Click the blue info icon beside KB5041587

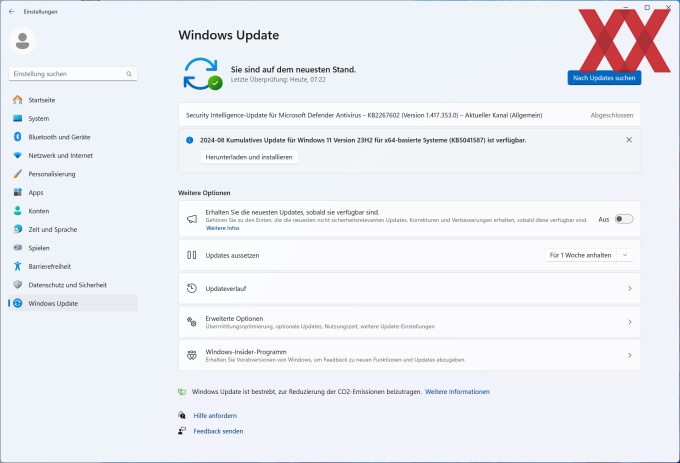(x=190, y=140)
